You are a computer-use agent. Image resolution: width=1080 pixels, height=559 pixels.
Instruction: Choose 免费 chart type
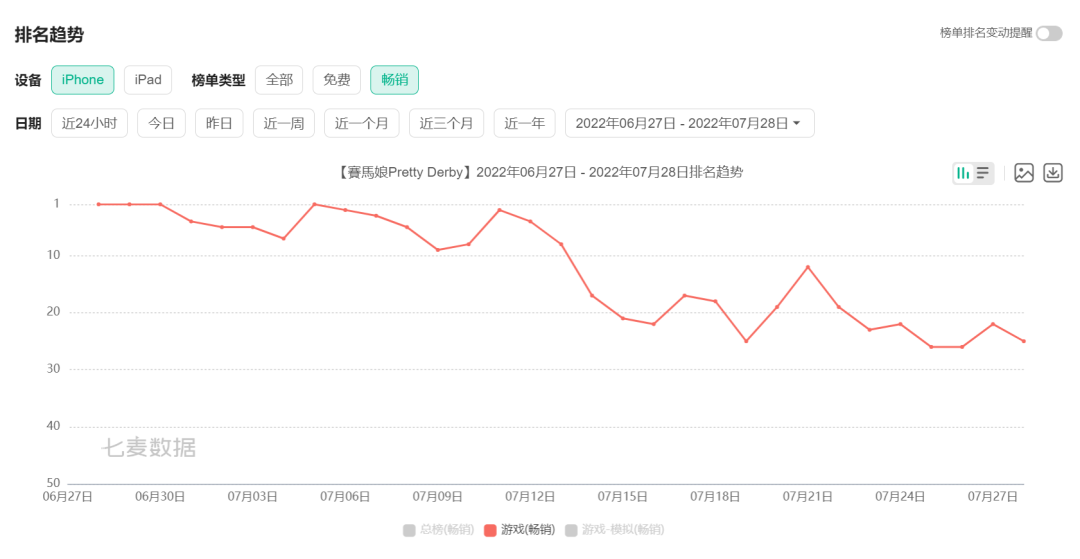[x=337, y=80]
